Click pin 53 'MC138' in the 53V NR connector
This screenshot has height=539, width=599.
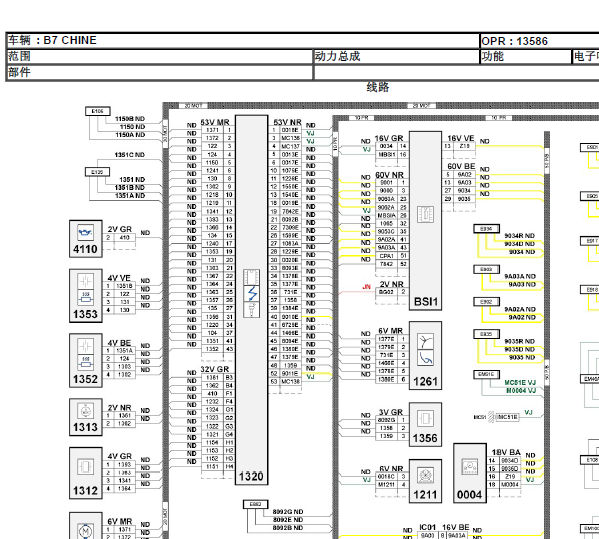click(285, 382)
